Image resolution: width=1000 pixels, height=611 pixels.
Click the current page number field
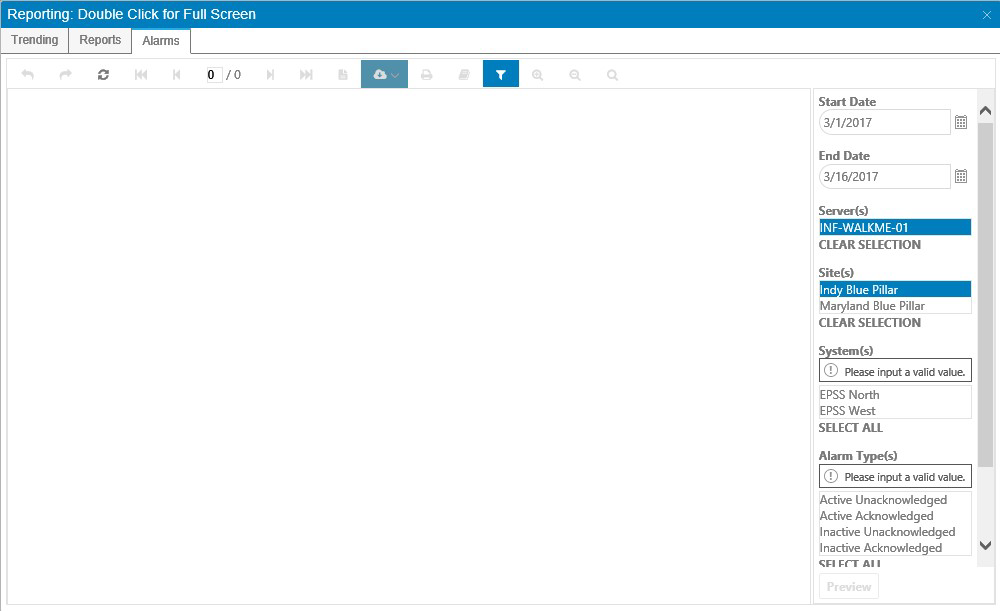[x=214, y=75]
